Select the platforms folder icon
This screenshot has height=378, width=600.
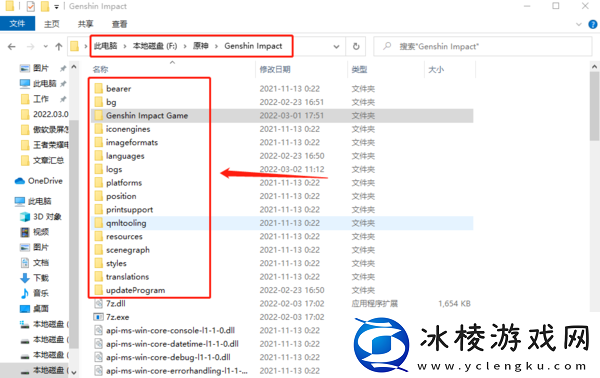tap(99, 182)
